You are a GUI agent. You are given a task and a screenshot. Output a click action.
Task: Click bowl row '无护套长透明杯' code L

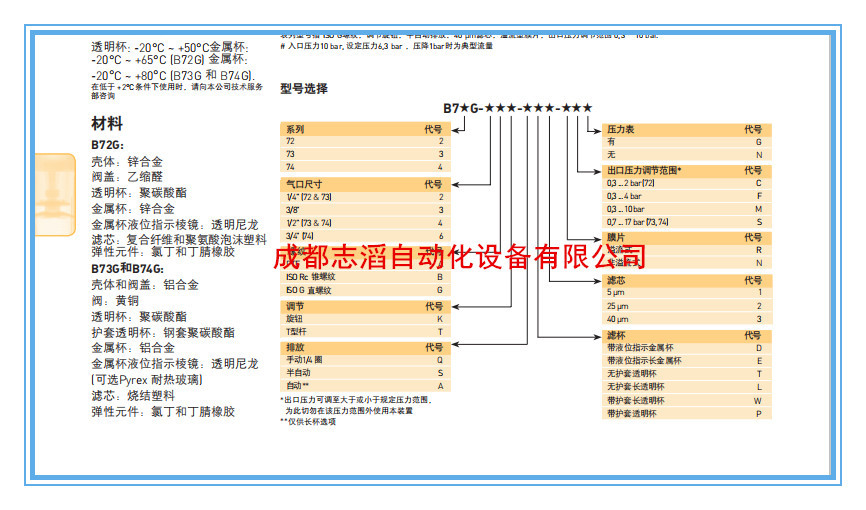pyautogui.click(x=687, y=387)
